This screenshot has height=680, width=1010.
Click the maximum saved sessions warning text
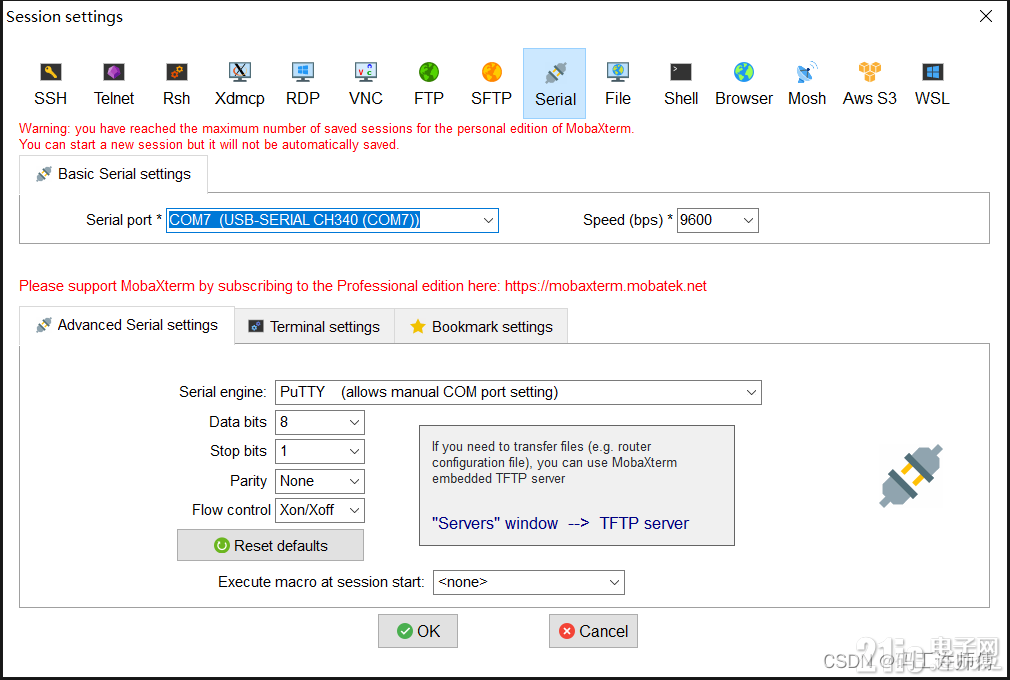coord(327,137)
